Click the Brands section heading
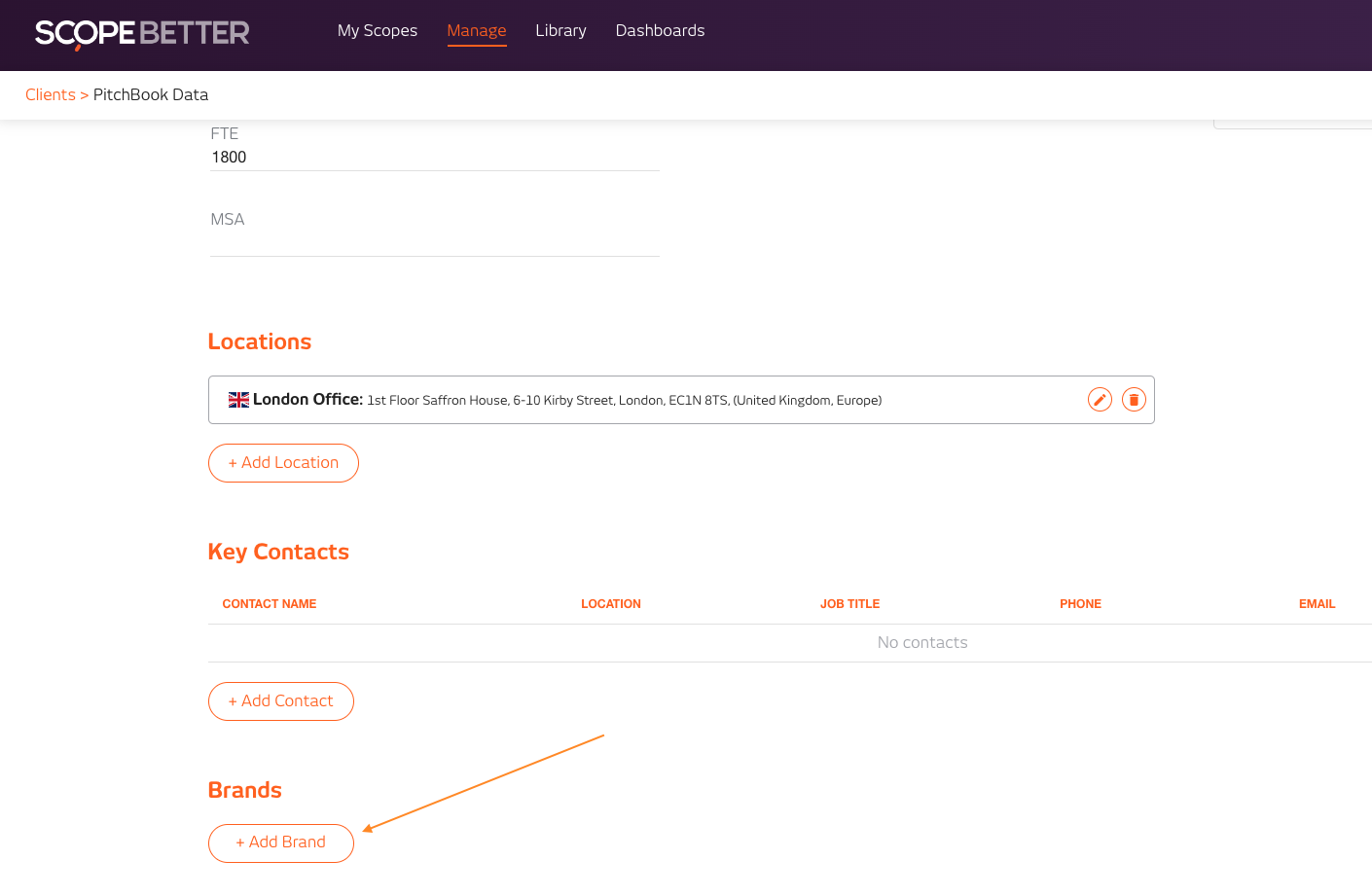 tap(245, 790)
